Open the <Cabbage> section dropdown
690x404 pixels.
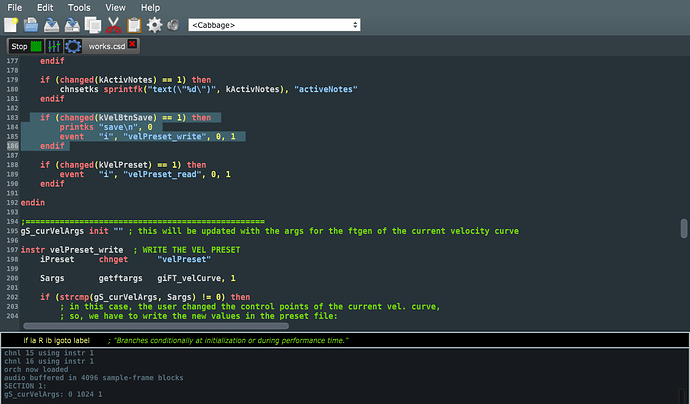point(274,25)
